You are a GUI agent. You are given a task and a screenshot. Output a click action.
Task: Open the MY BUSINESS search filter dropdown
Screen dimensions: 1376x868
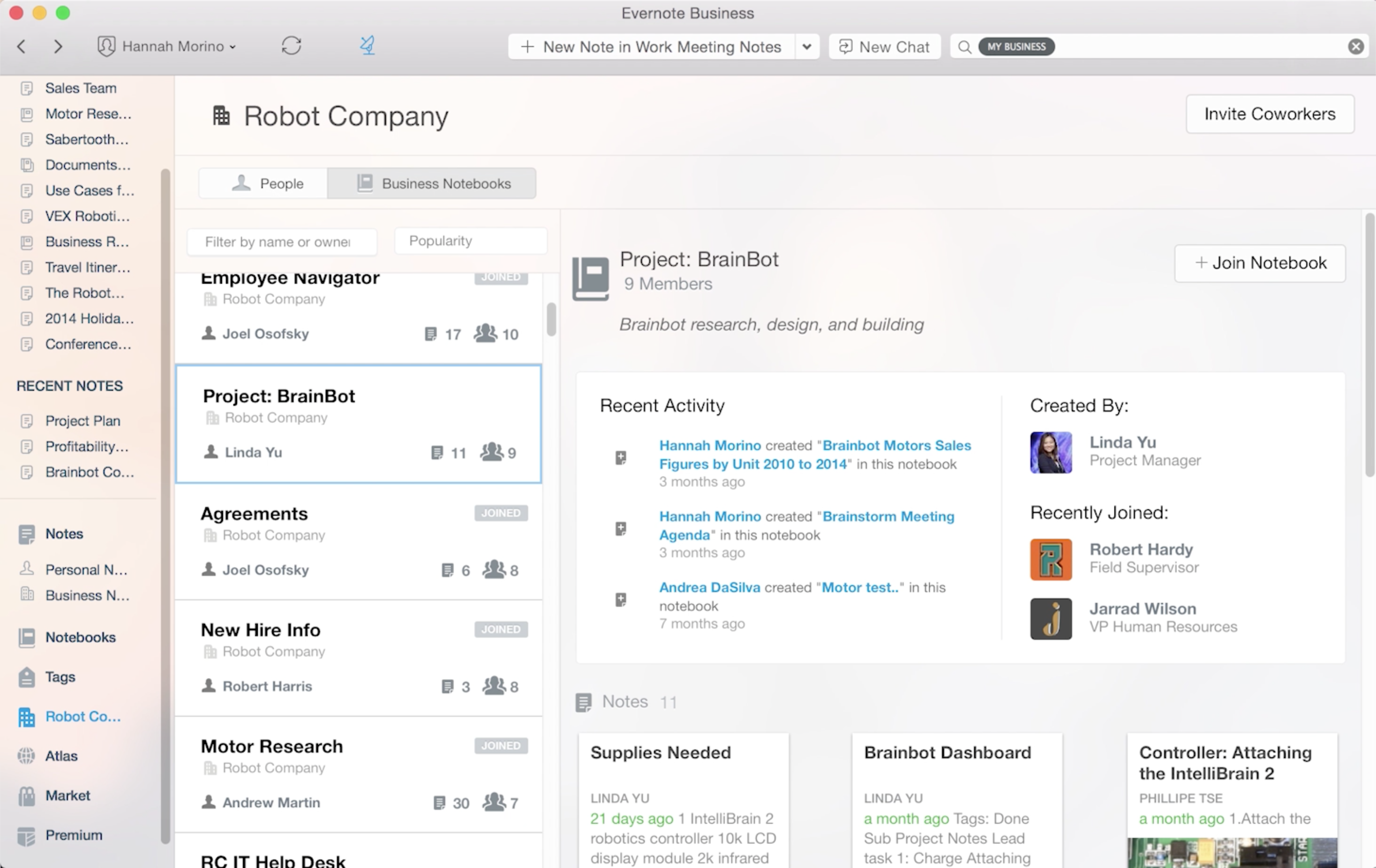[x=1016, y=46]
